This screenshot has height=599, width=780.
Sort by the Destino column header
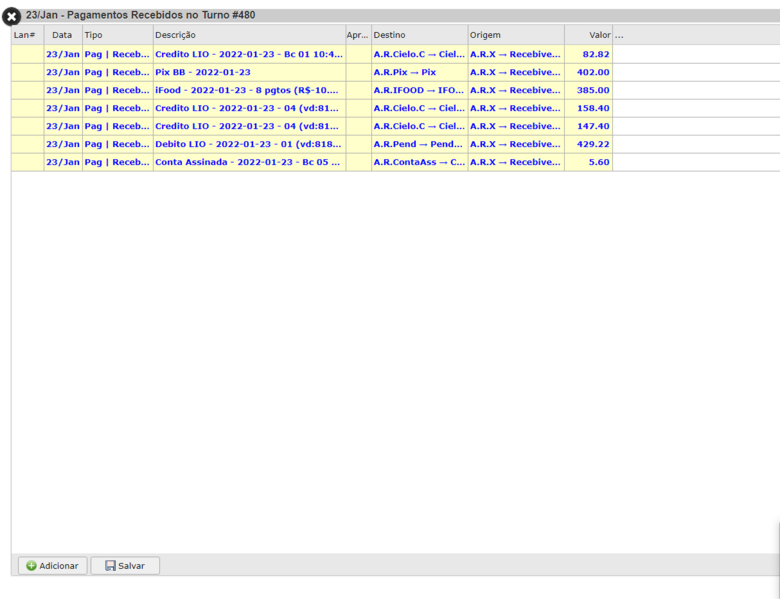point(419,35)
